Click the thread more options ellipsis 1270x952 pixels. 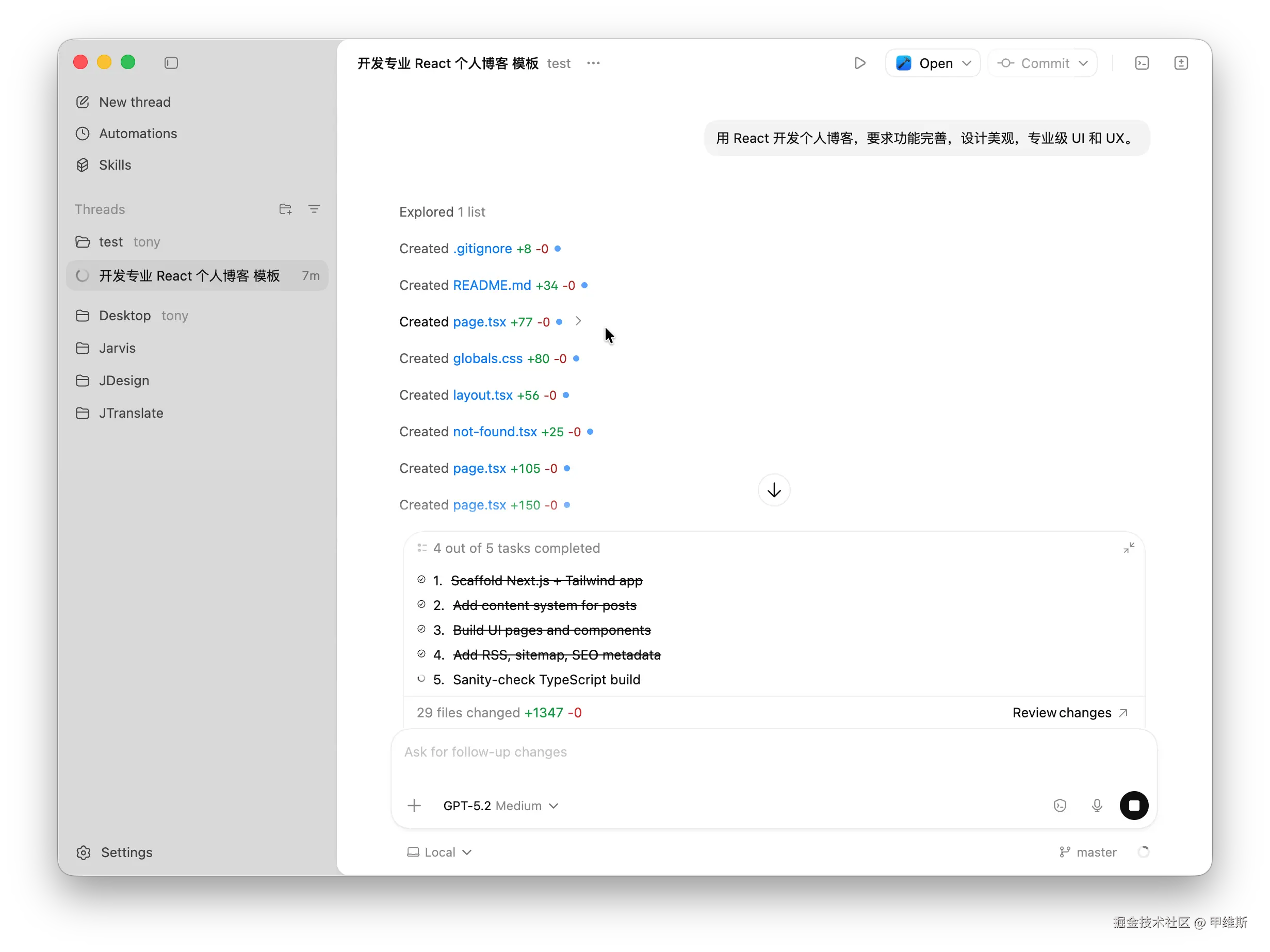point(593,63)
